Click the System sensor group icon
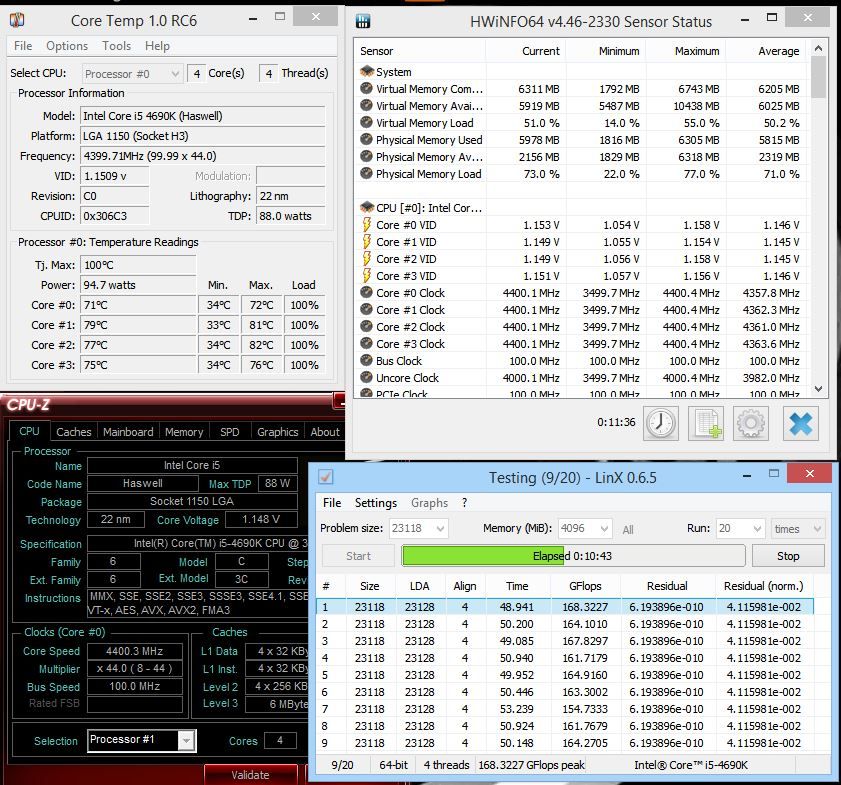The image size is (841, 785). 367,71
